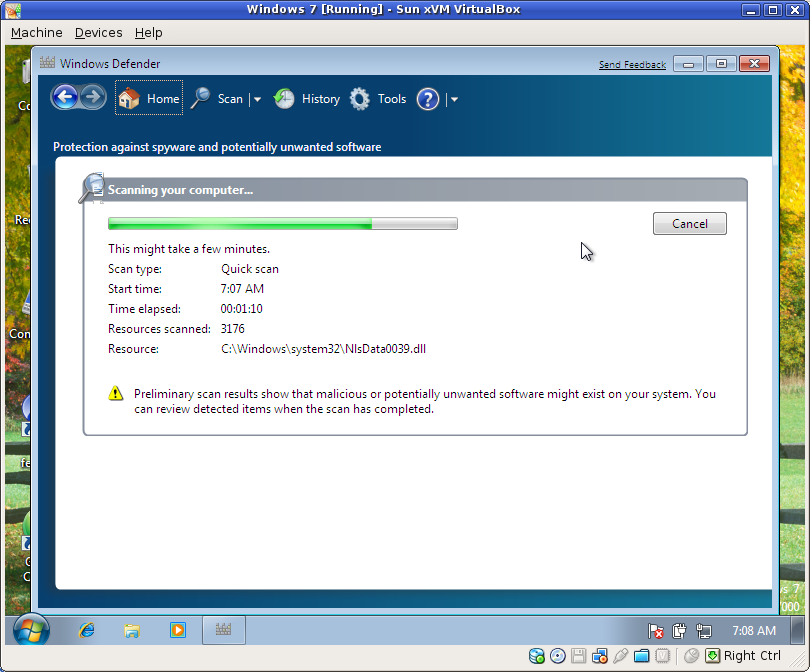Open the Scan options dropdown arrow
The image size is (810, 672).
(x=257, y=98)
